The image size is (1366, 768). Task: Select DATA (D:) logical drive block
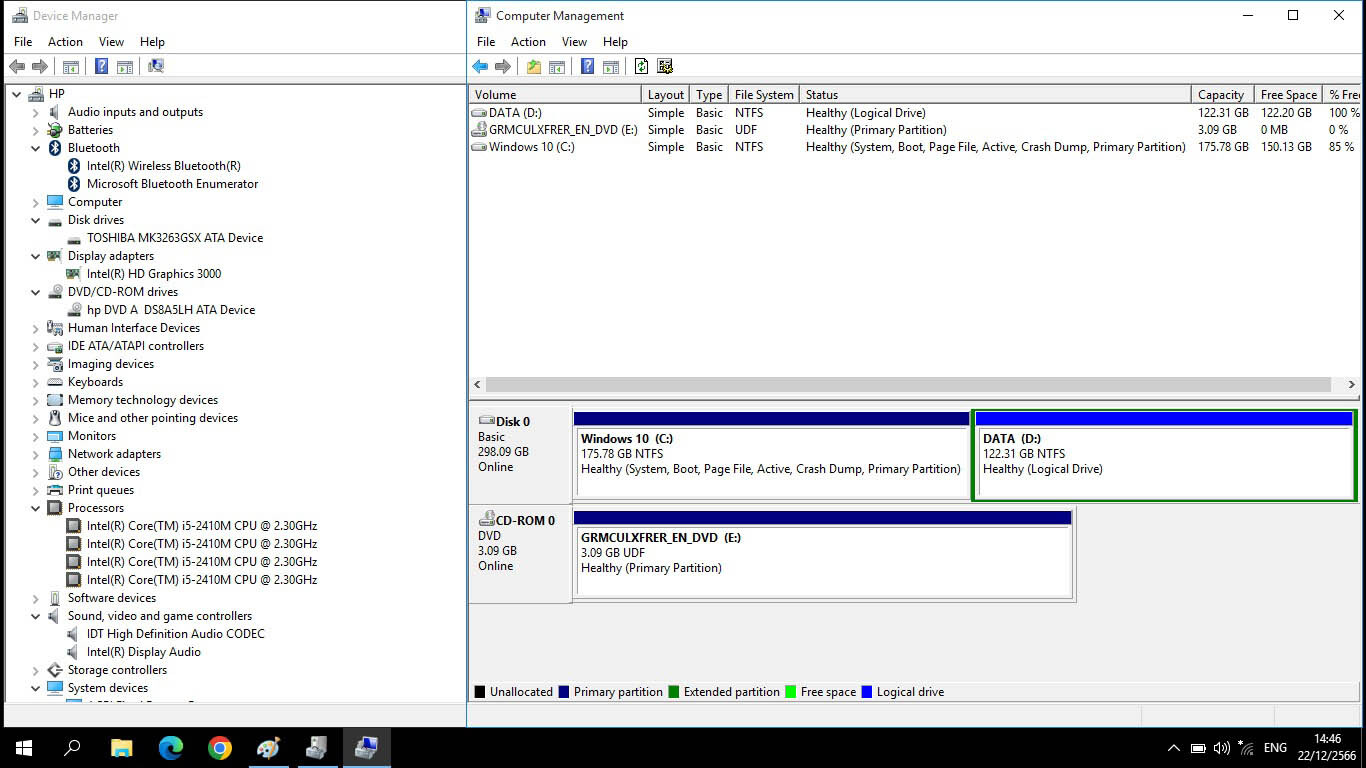pos(1164,454)
